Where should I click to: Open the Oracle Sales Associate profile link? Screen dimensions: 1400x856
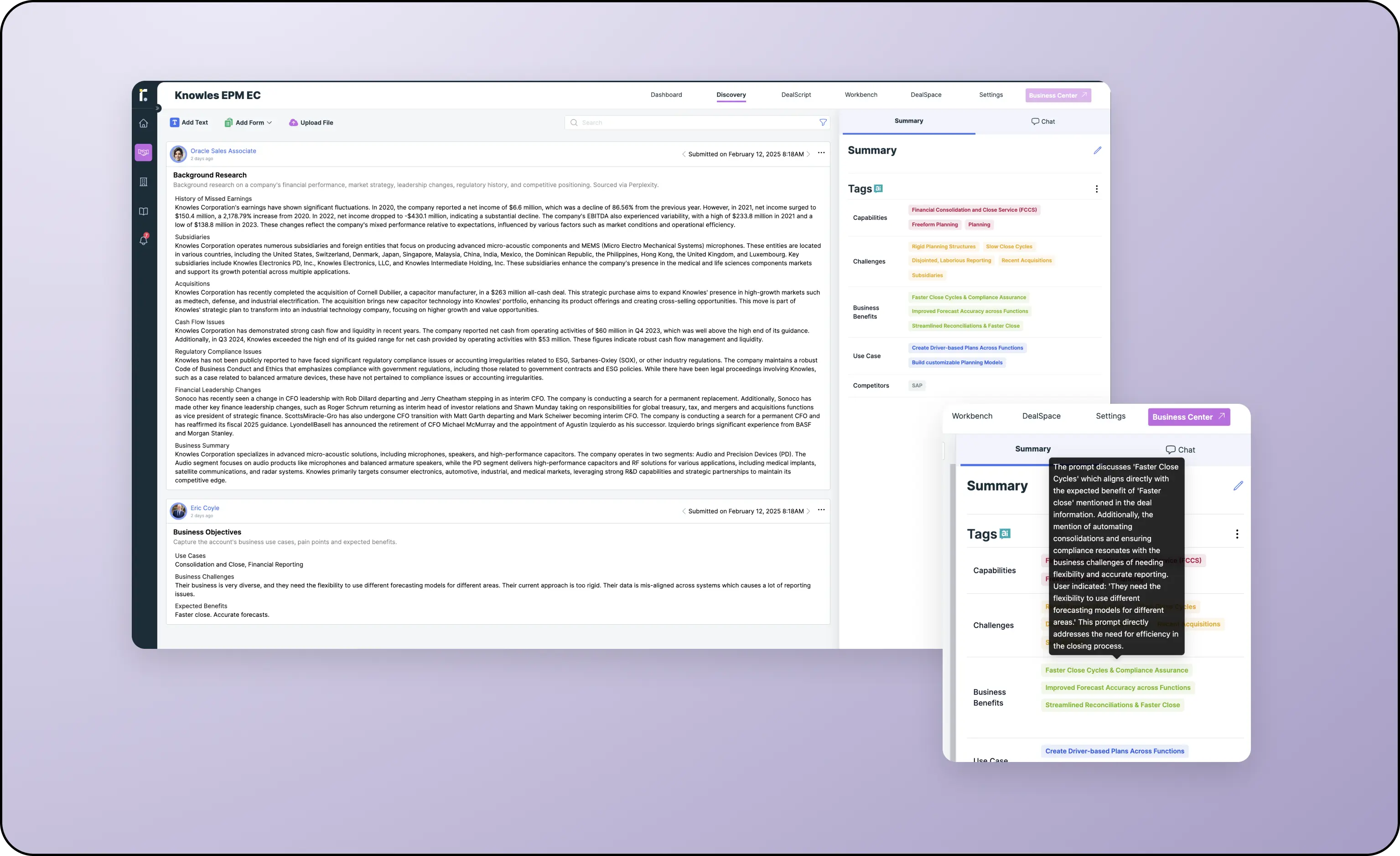[x=223, y=151]
